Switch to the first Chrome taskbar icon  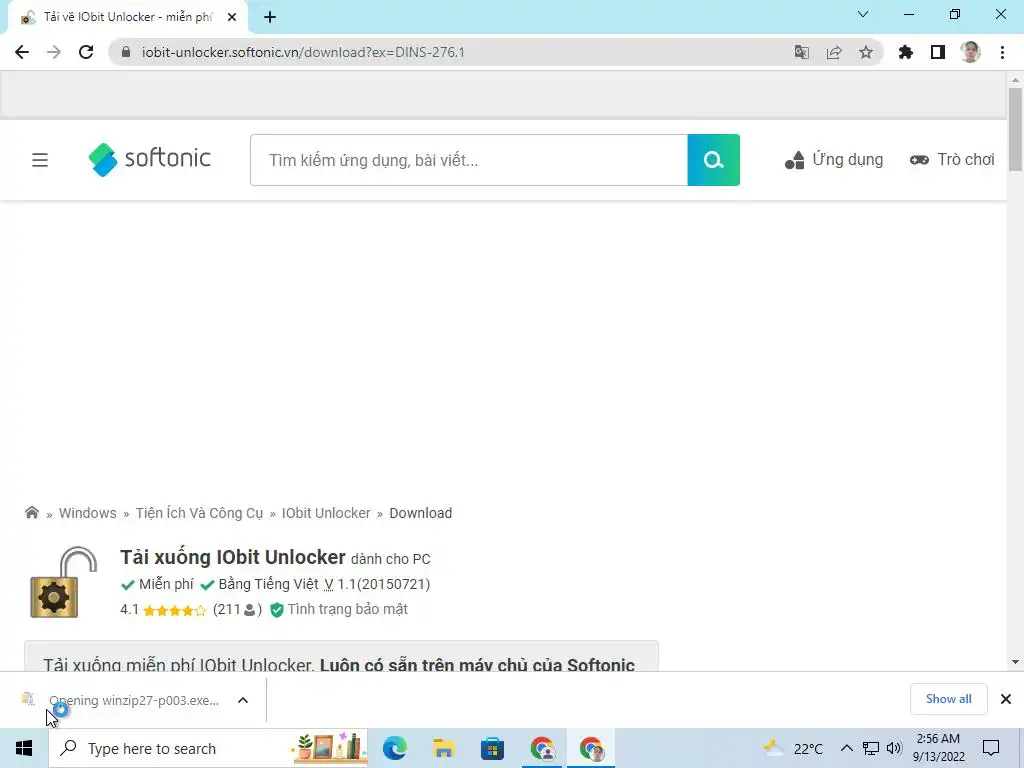(x=542, y=748)
